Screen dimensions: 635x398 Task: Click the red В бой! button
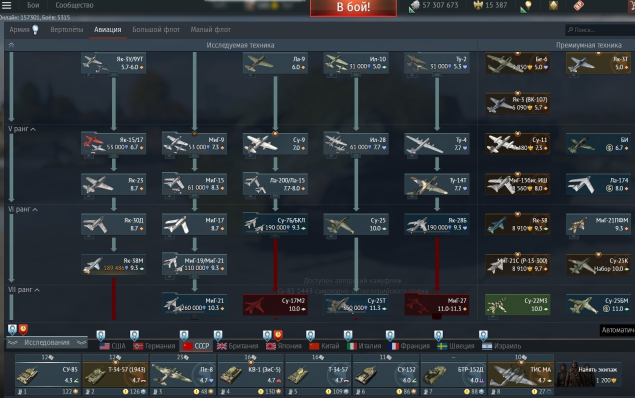353,7
